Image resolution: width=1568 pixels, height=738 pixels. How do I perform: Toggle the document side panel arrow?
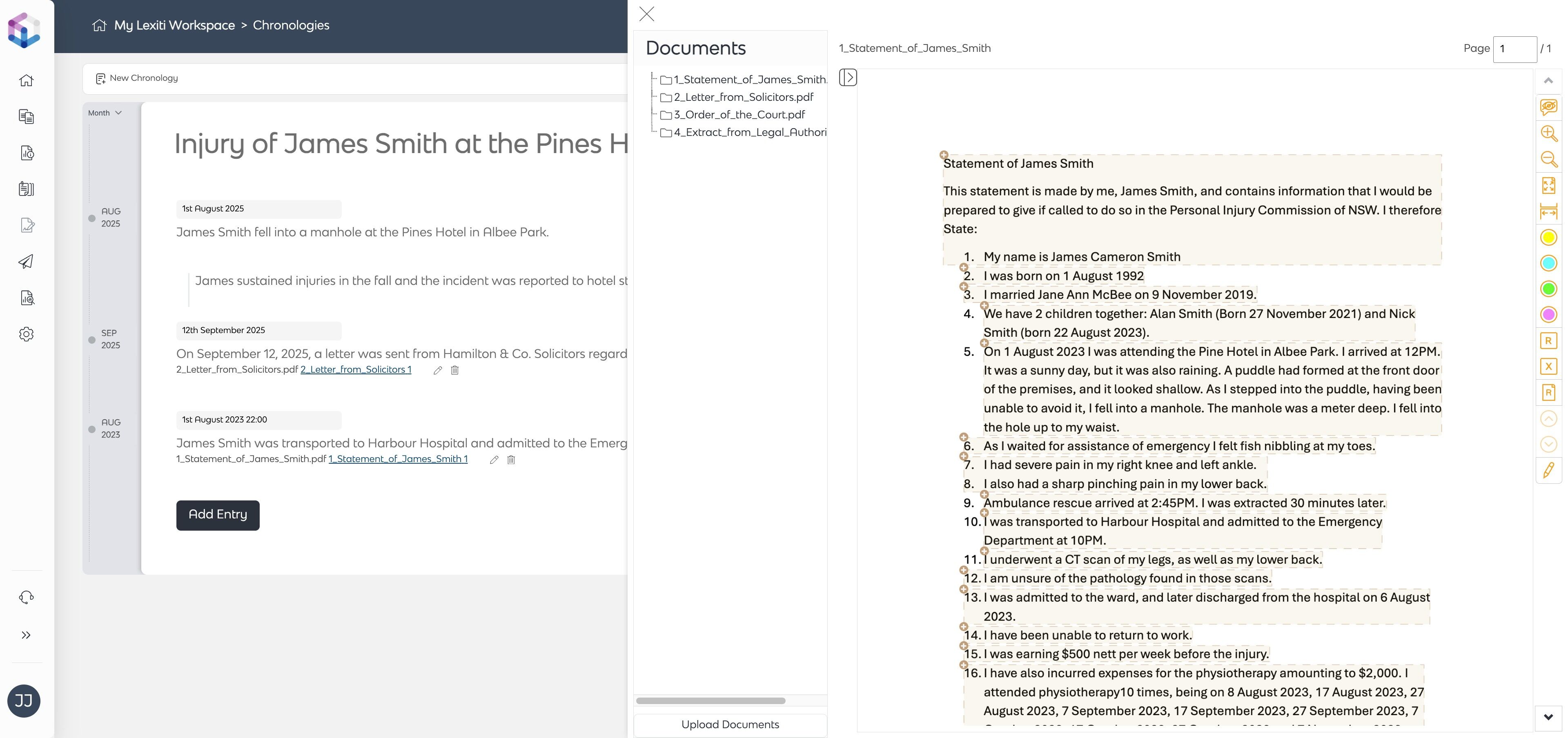847,77
